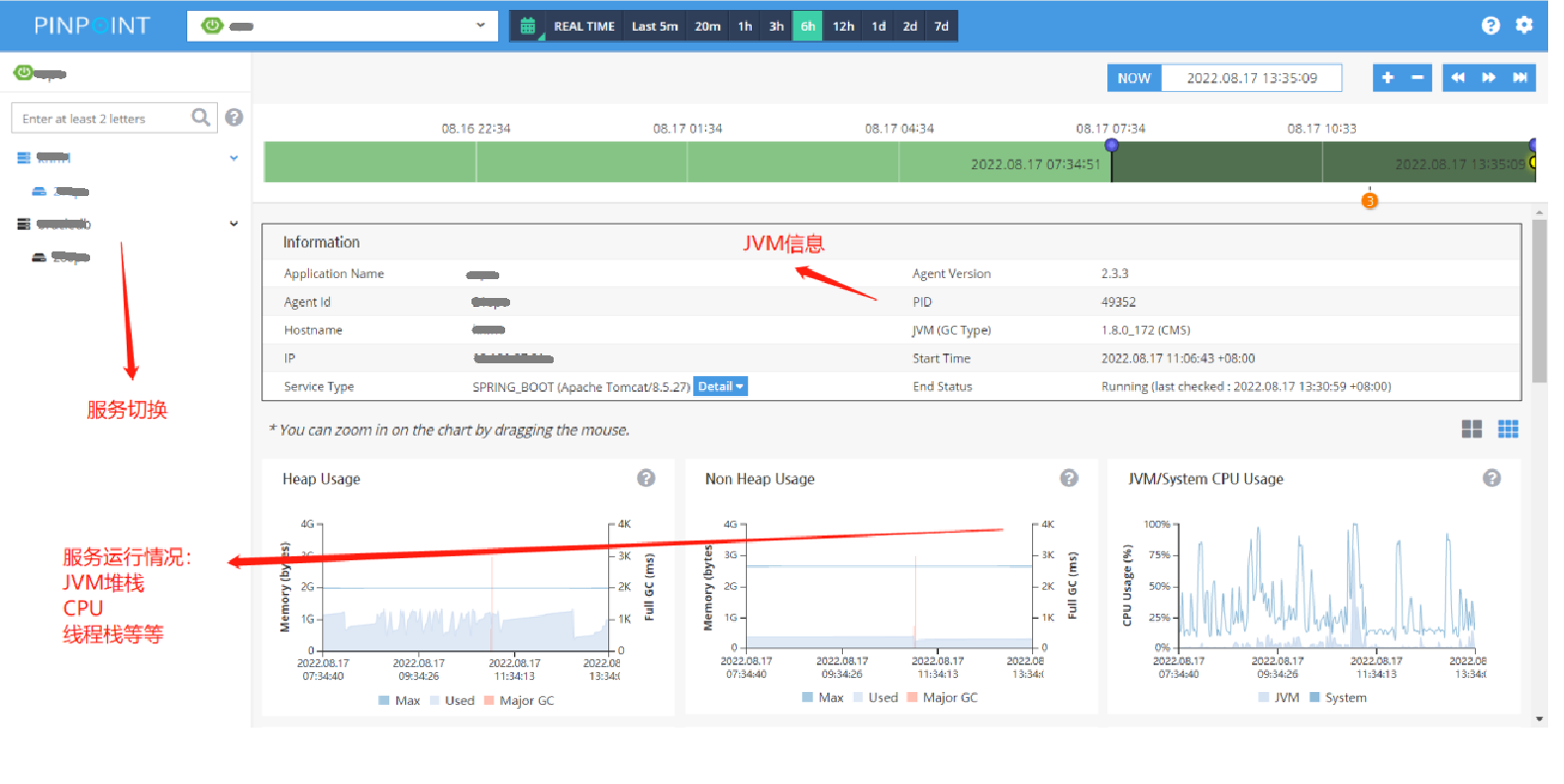
Task: Select Last 5m time range
Action: click(x=655, y=27)
